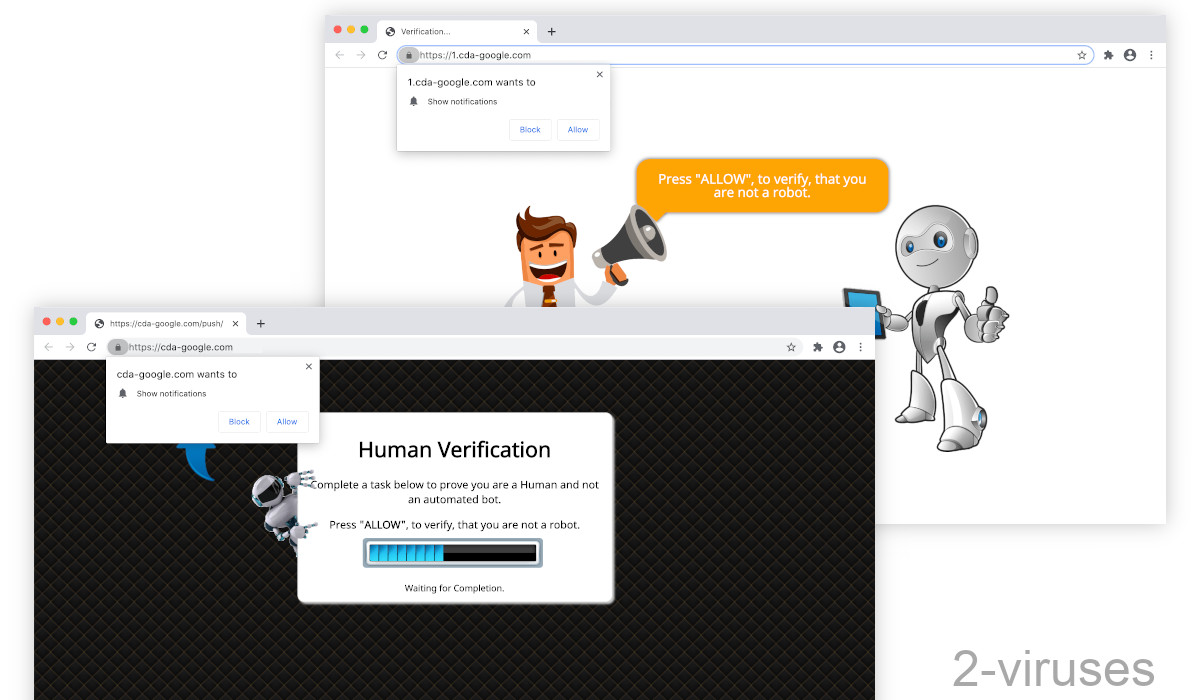Open the extensions puzzle icon in the back window

(1108, 55)
